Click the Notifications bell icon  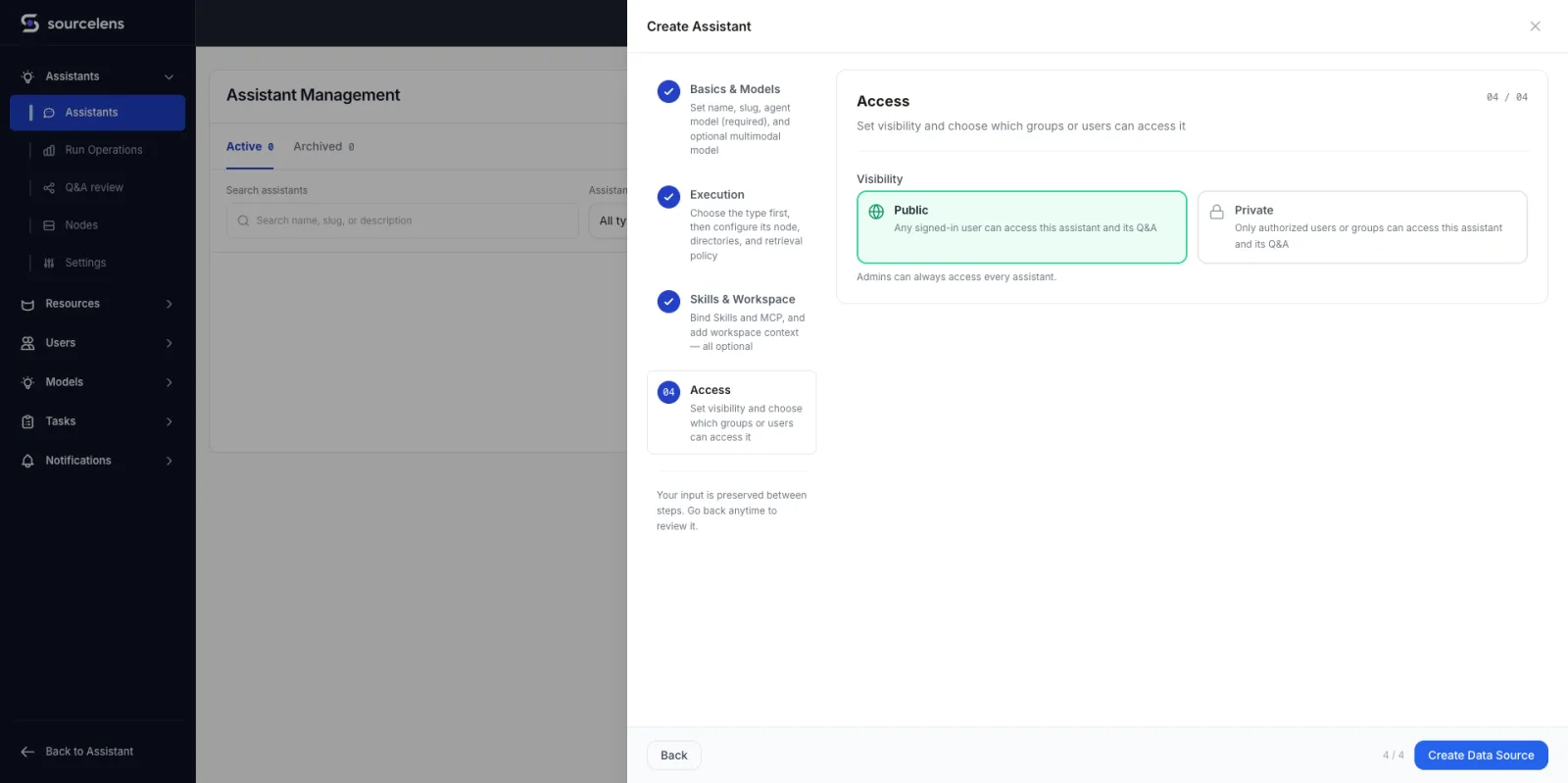[x=27, y=461]
